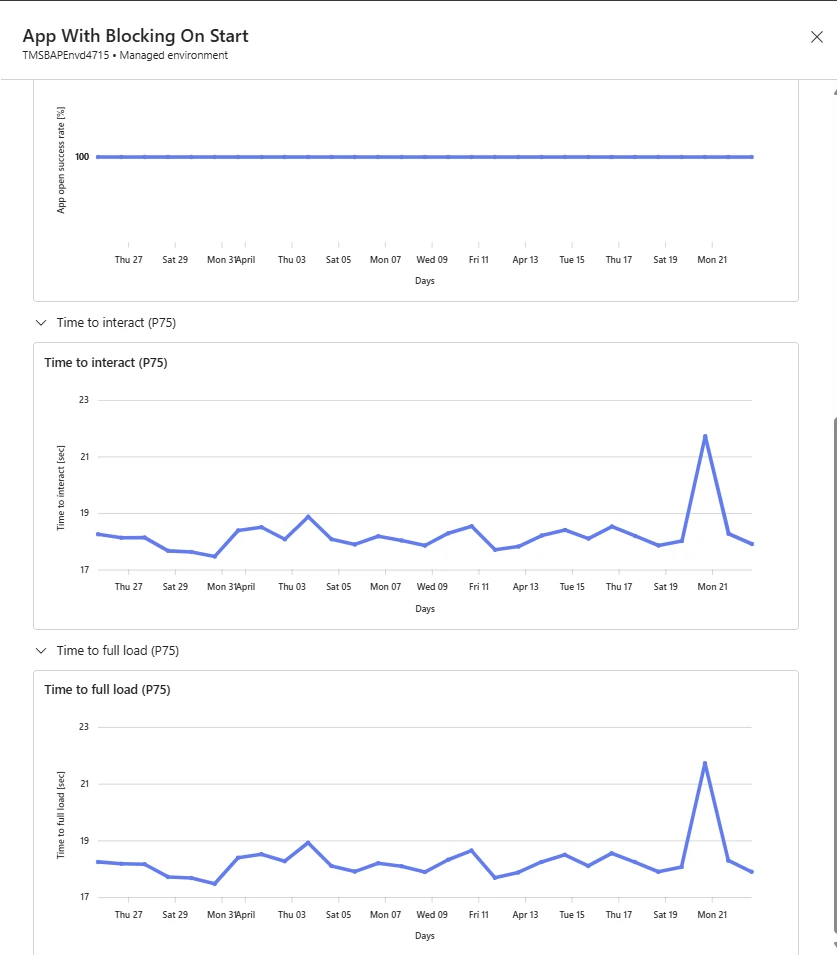Click the Apr 13 label on Time to interact chart

point(525,586)
